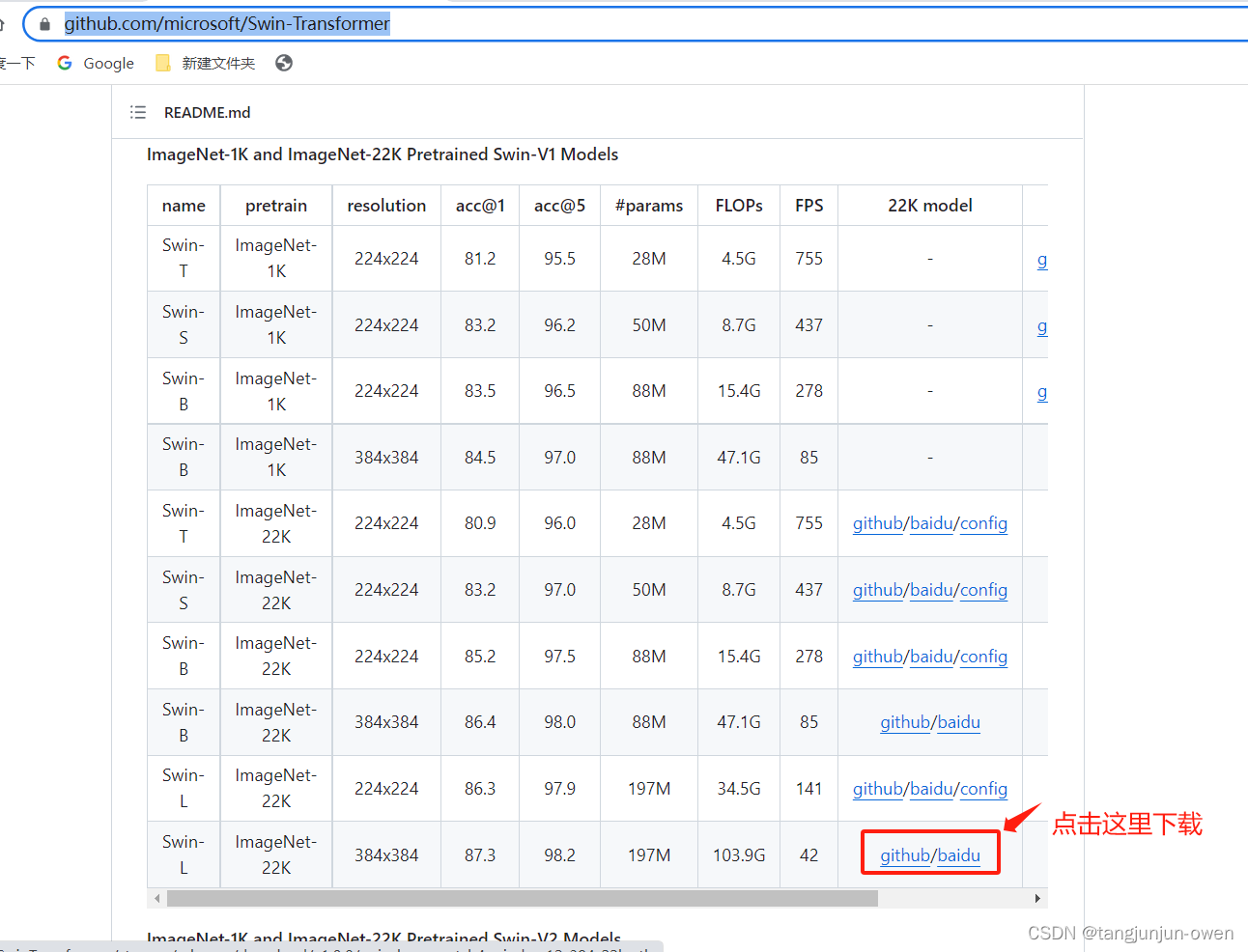Open config link for Swin-B 22K 224x224 row
The image size is (1248, 952).
[x=983, y=657]
